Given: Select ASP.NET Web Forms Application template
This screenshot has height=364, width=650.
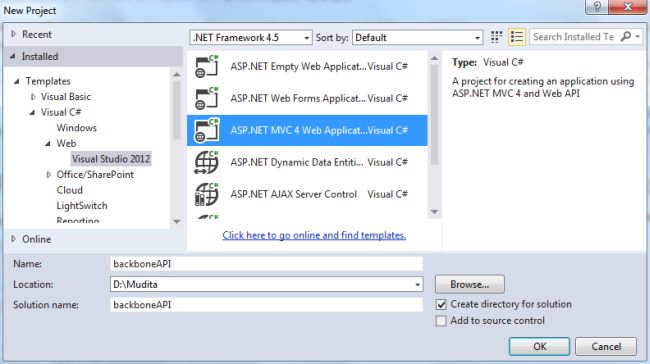Looking at the screenshot, I should click(307, 98).
